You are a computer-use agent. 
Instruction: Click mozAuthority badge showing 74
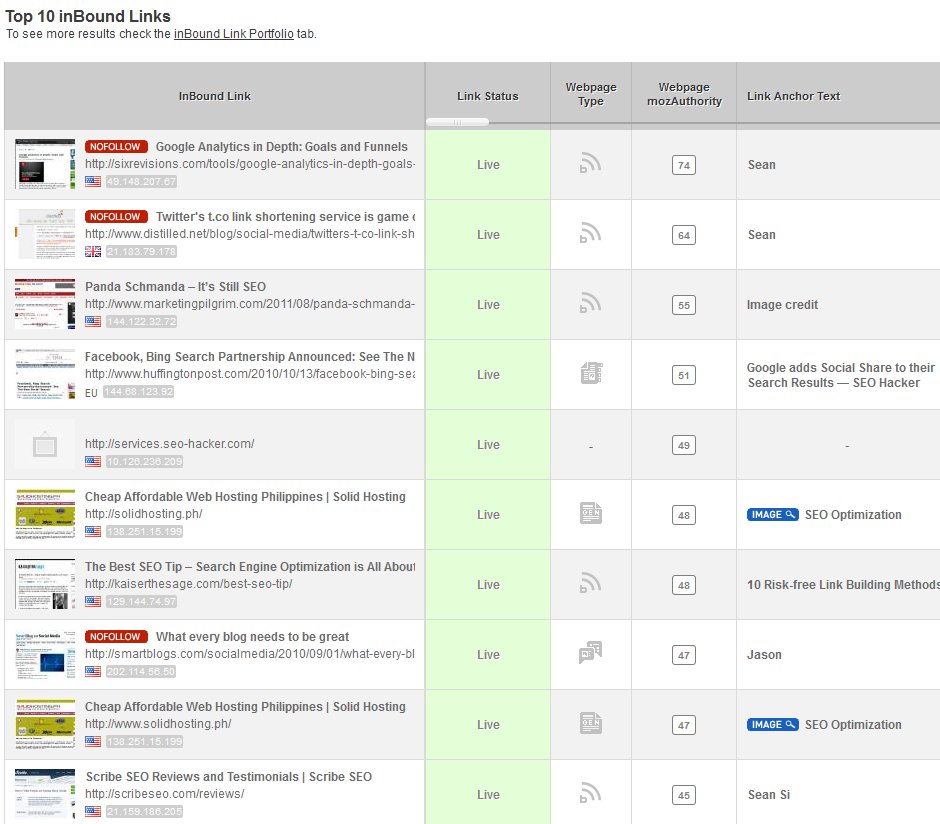point(684,165)
